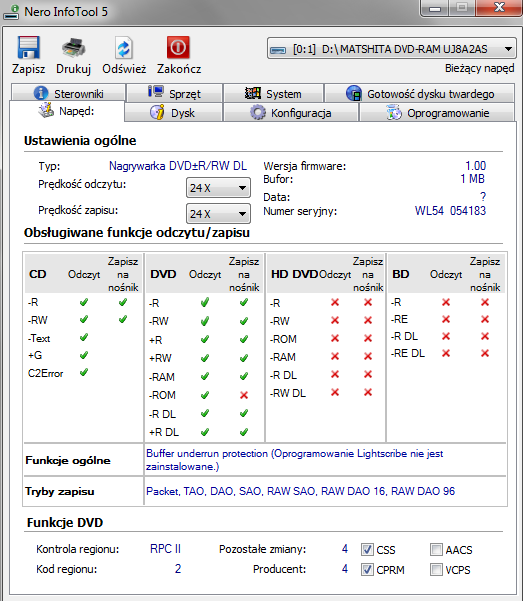The image size is (523, 601).
Task: Click the Drukuj button label
Action: (73, 69)
